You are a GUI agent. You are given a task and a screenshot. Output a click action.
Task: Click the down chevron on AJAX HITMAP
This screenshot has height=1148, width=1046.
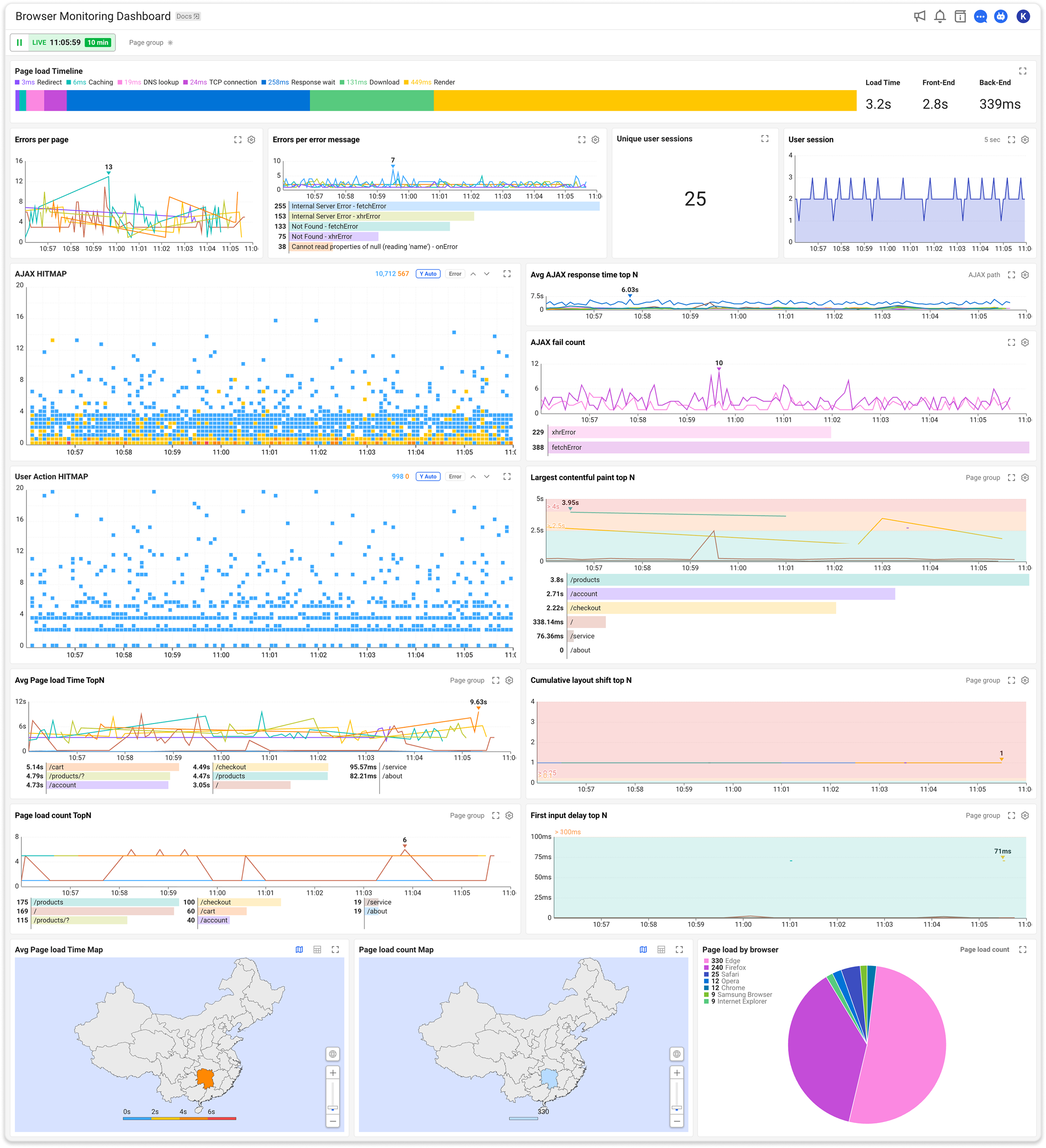click(487, 274)
